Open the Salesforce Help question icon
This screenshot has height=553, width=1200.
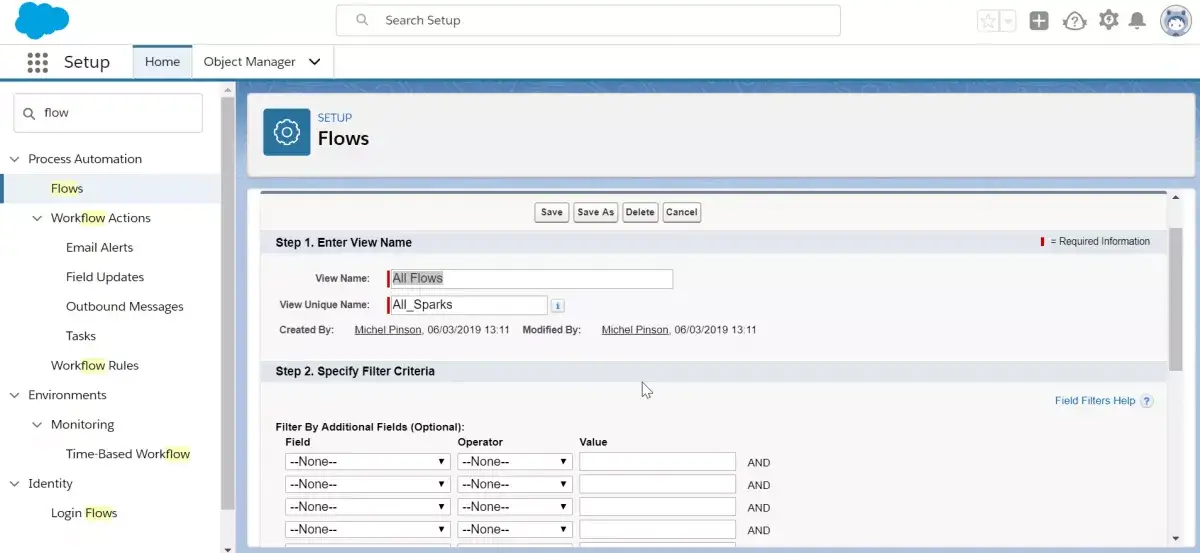(x=1074, y=21)
